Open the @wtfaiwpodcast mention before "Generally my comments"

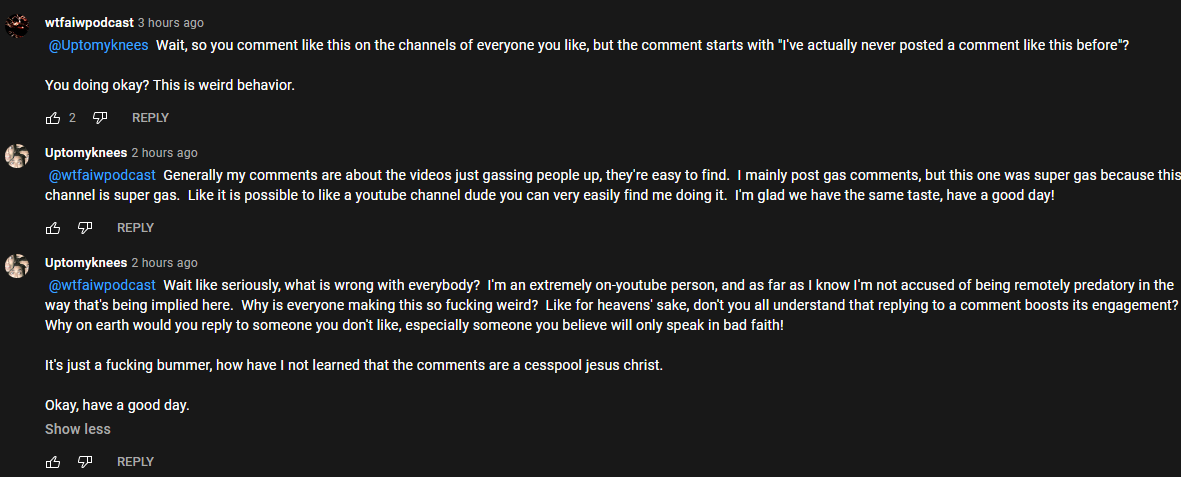[102, 176]
